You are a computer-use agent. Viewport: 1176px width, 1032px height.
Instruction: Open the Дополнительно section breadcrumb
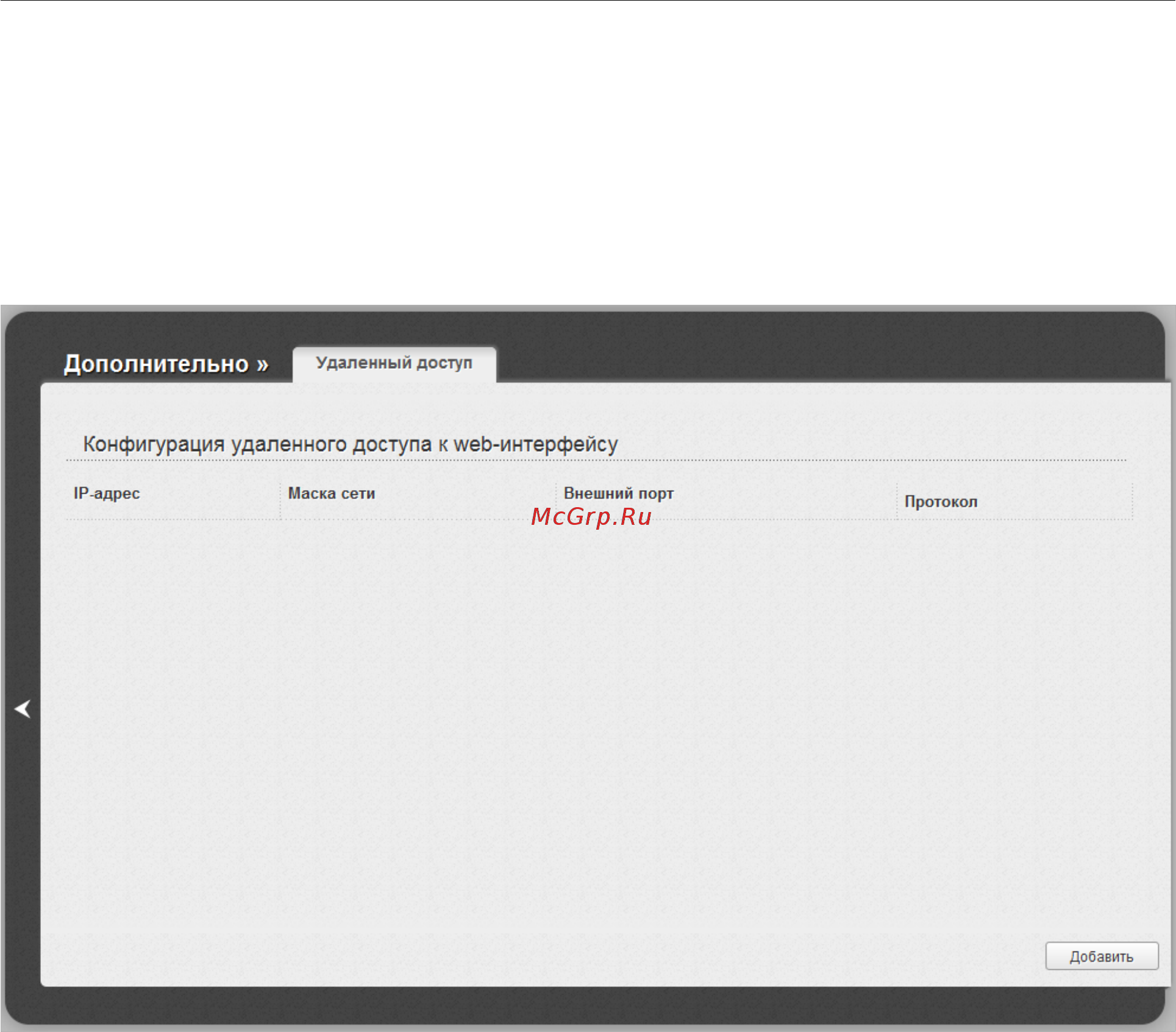tap(157, 364)
